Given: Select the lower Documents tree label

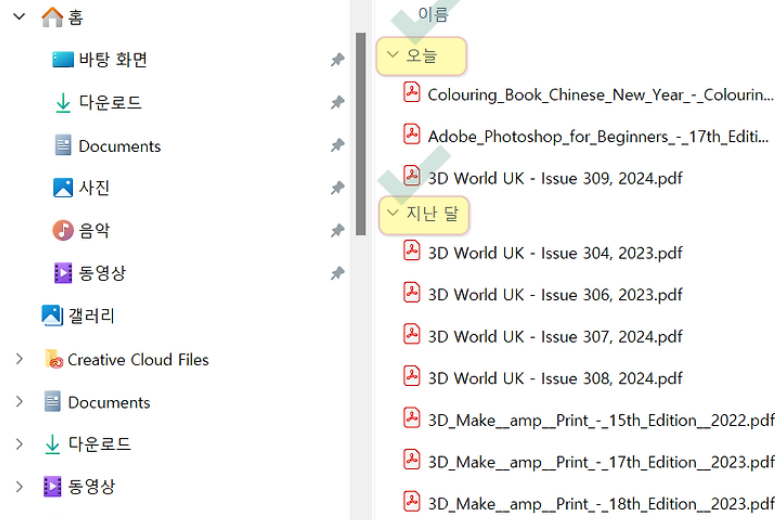Looking at the screenshot, I should click(x=109, y=402).
